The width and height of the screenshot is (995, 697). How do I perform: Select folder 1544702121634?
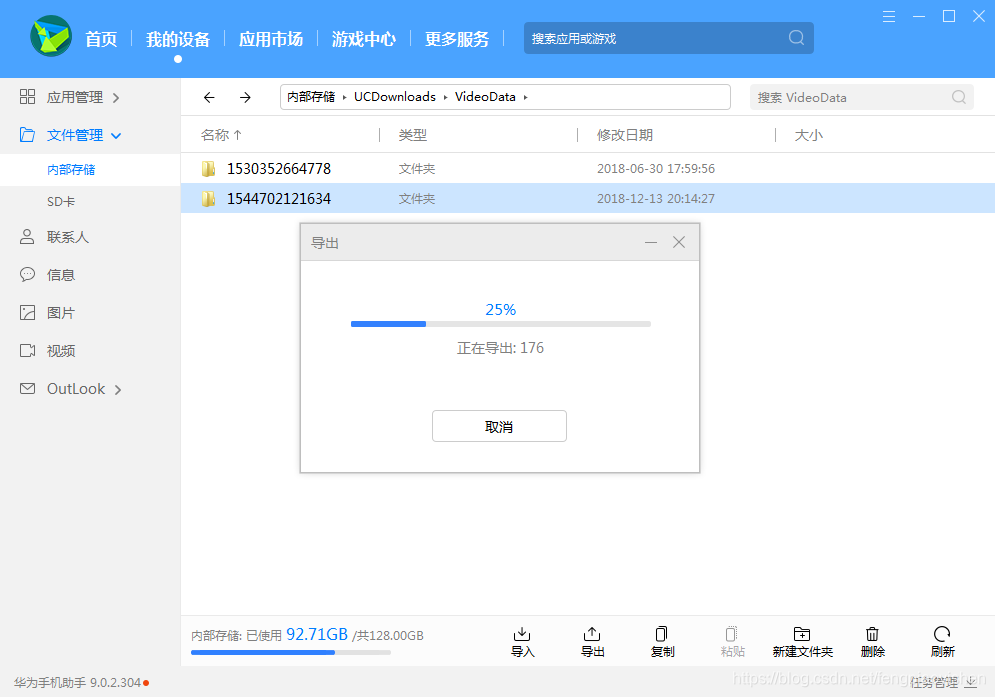[x=588, y=198]
